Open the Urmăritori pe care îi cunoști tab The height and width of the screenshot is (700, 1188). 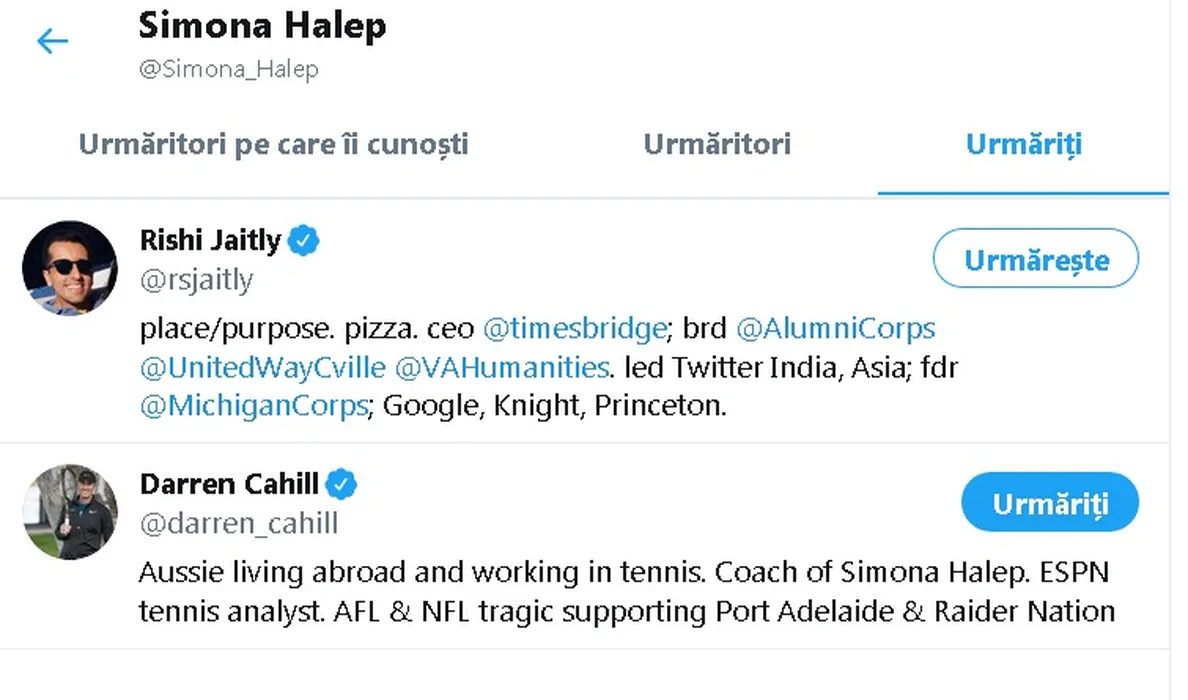273,144
